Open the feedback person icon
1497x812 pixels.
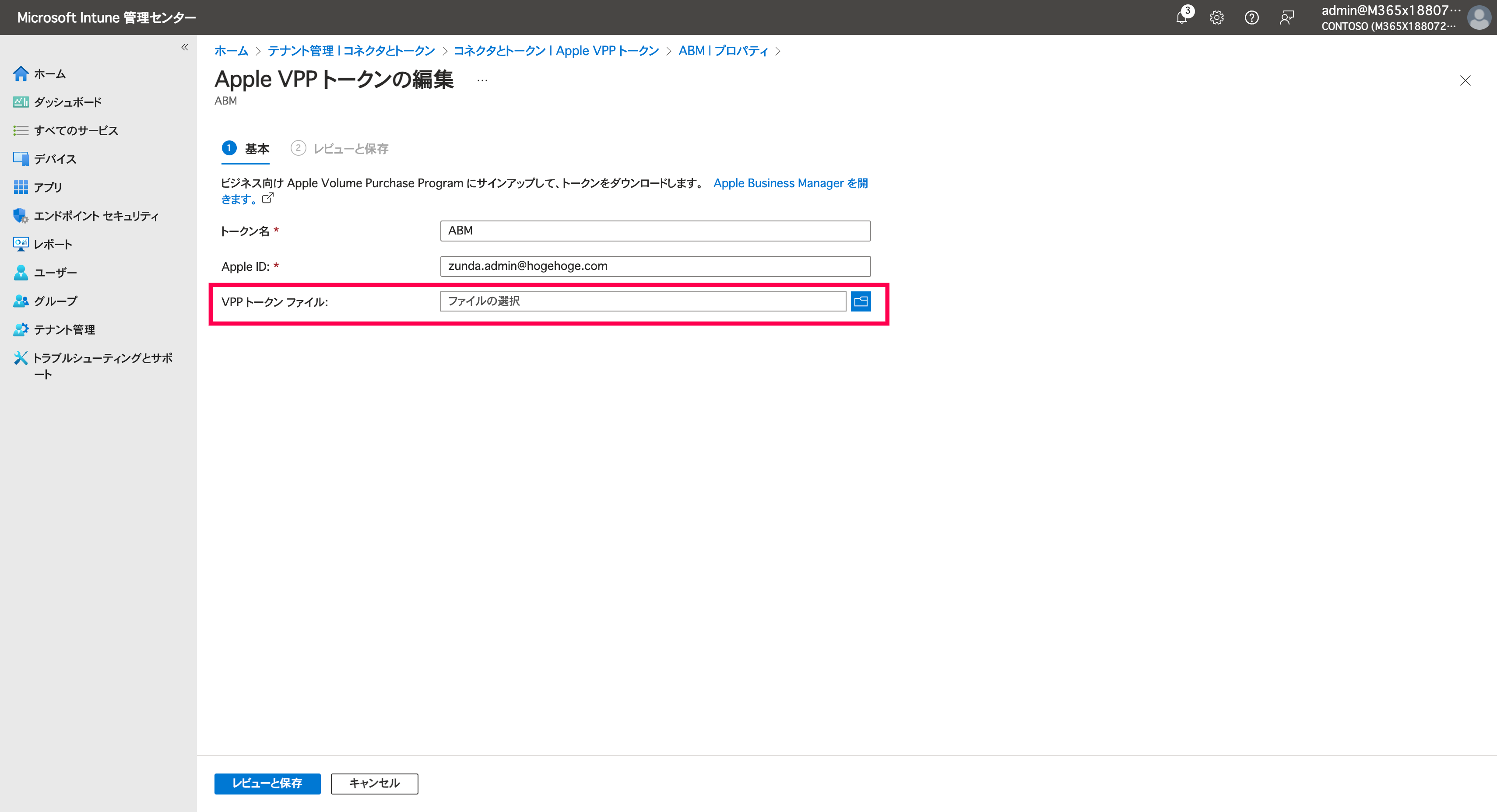(x=1286, y=17)
